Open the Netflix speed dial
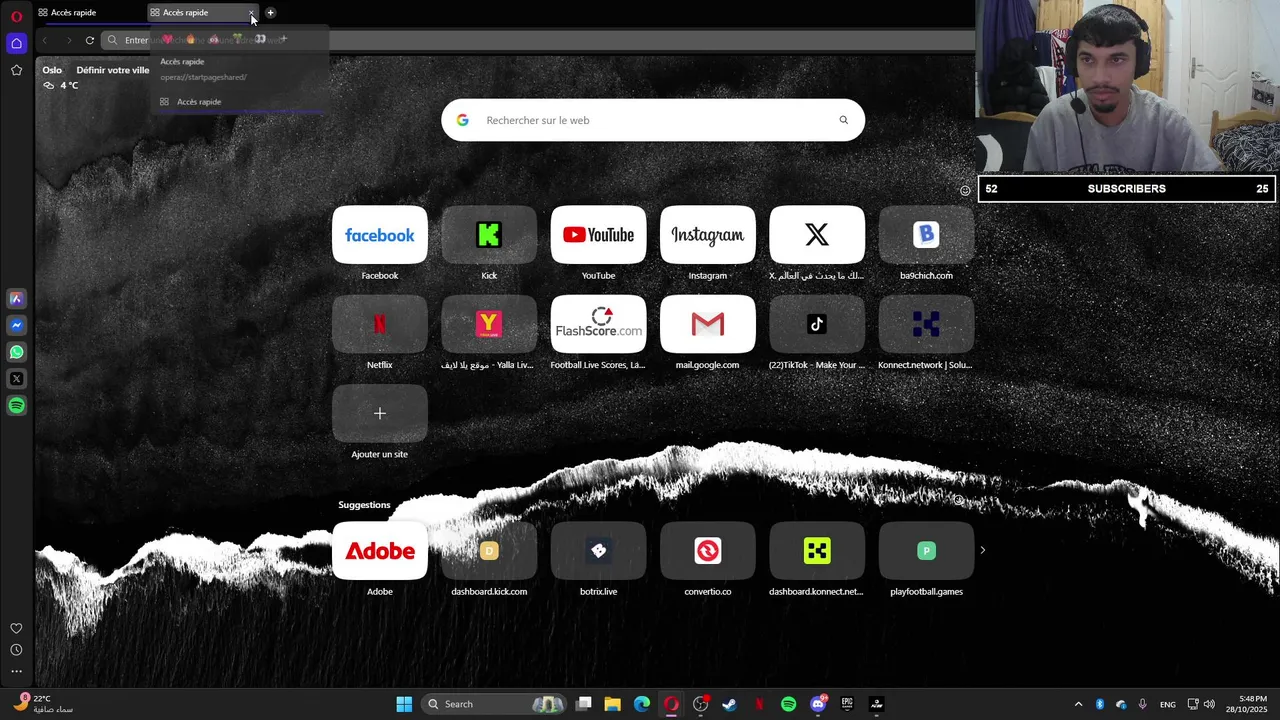 pos(380,324)
